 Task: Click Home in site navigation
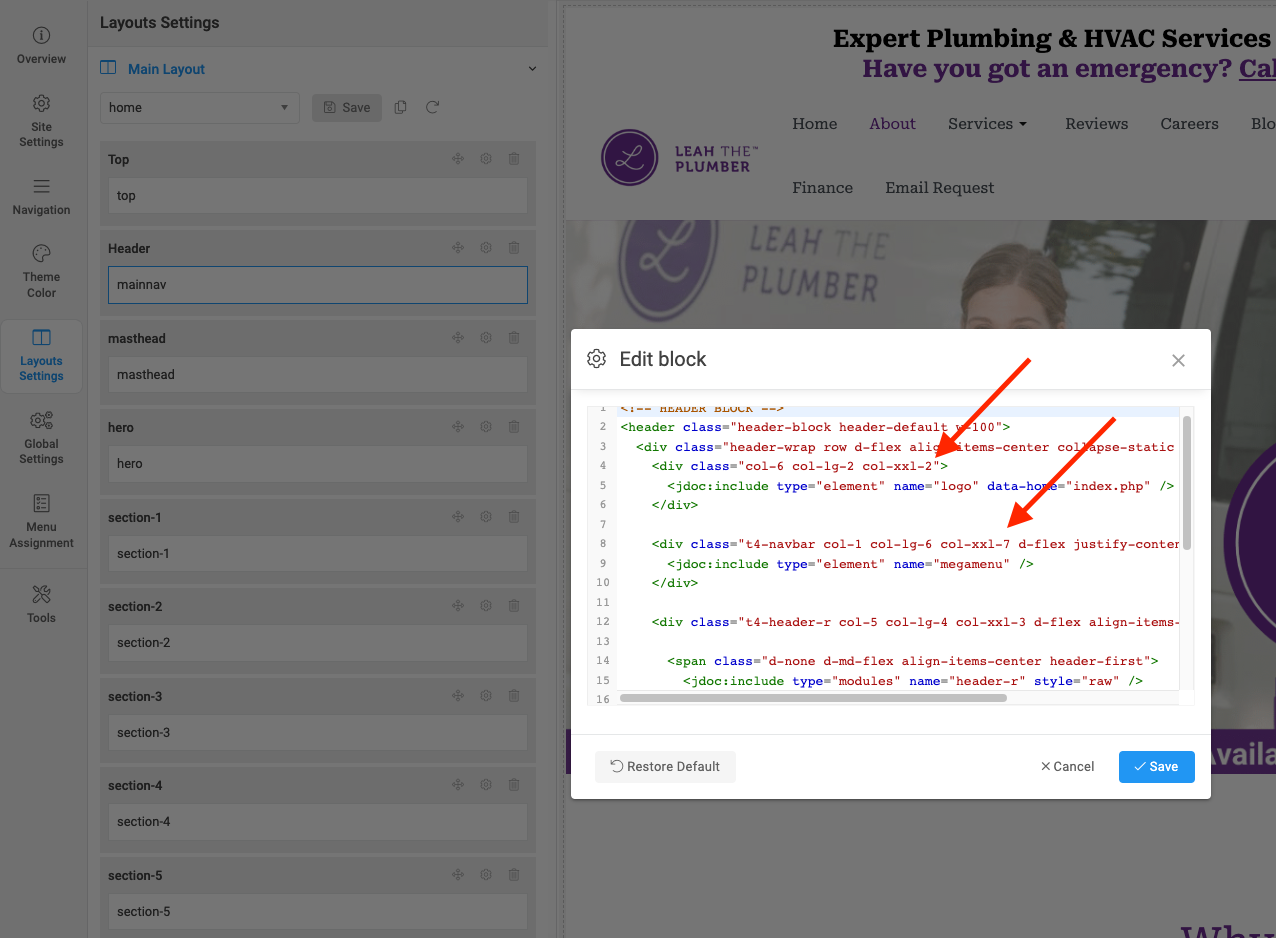[815, 124]
